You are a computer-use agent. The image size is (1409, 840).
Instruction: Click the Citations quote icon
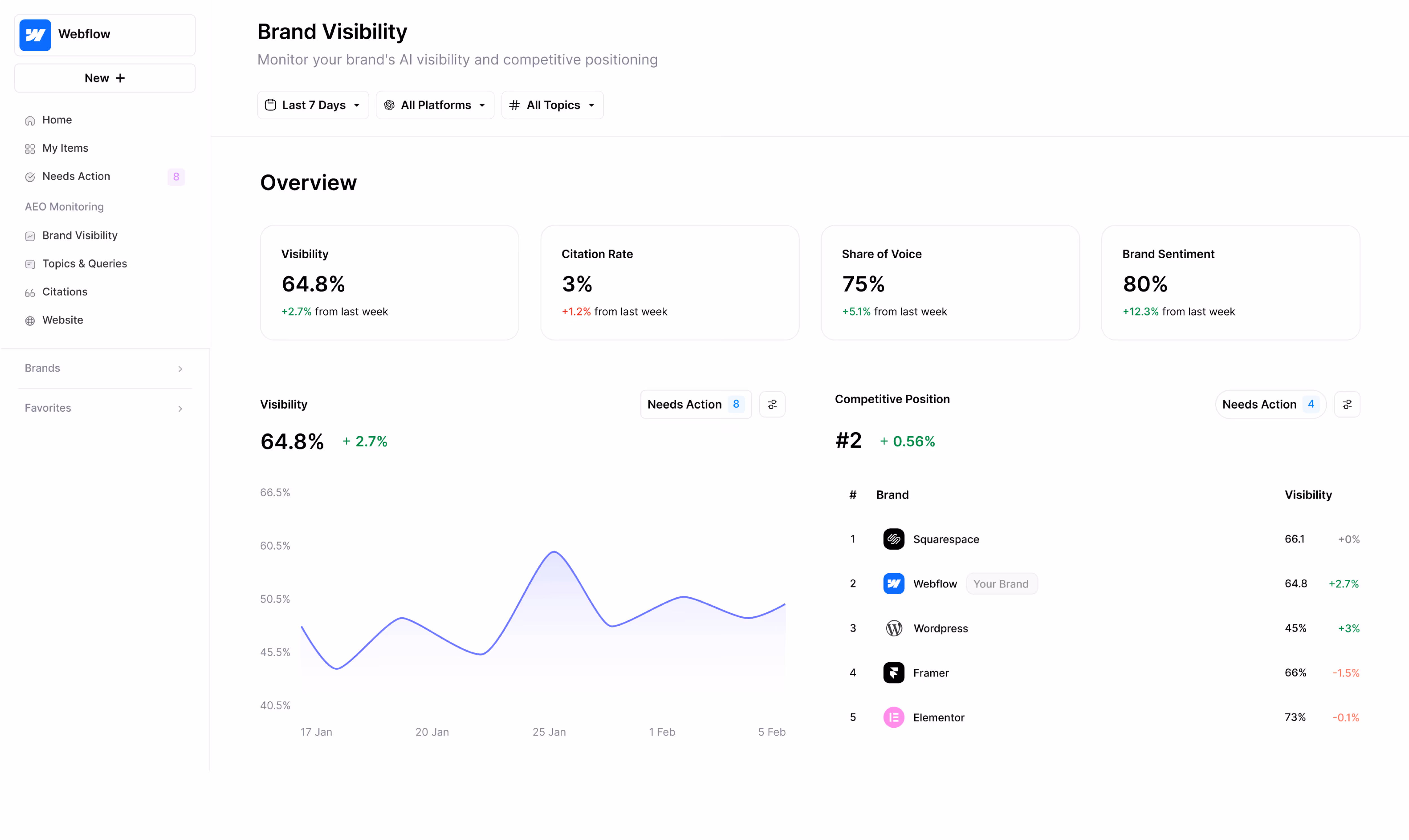30,293
